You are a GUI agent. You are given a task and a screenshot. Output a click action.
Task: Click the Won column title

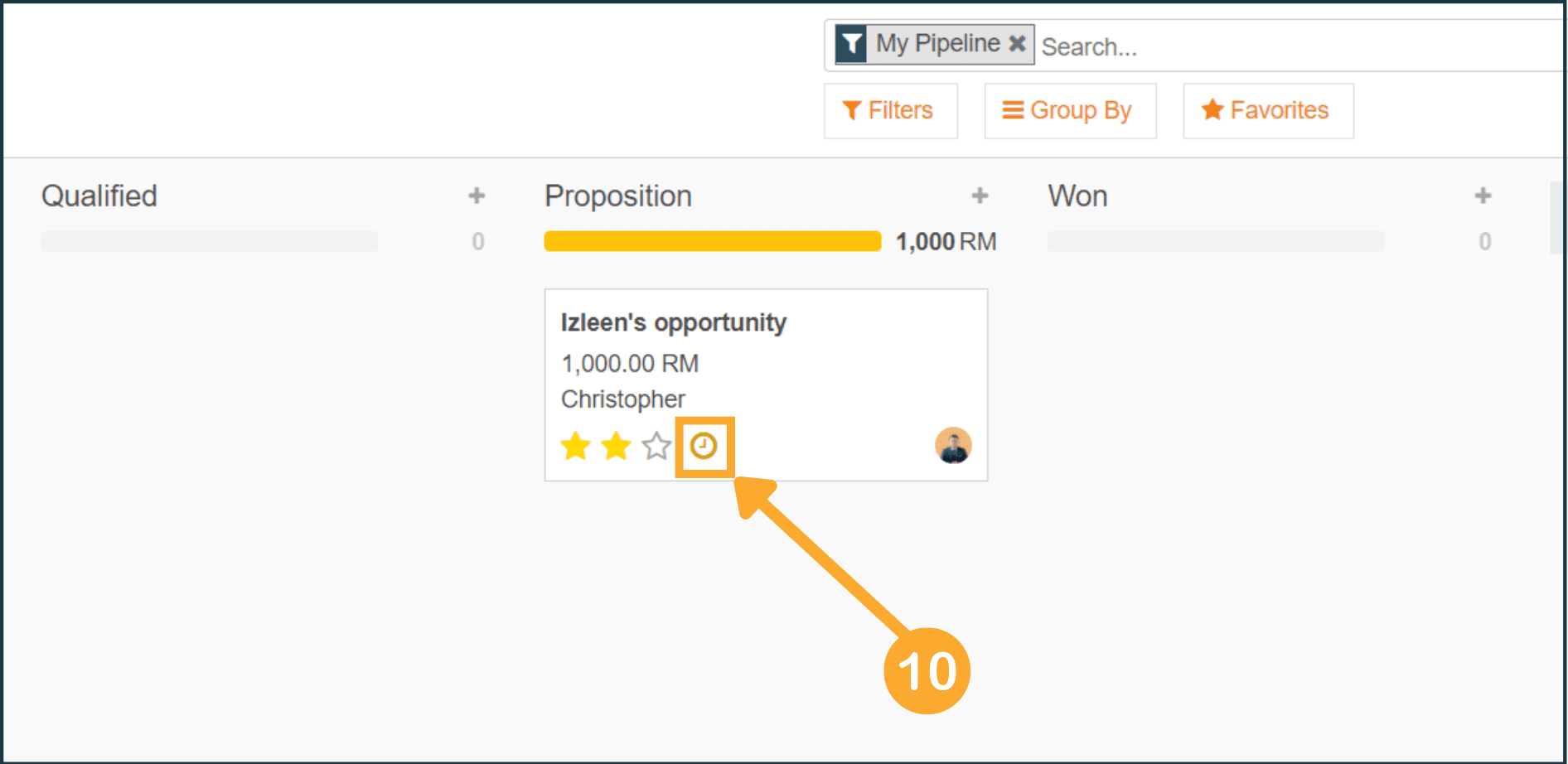(1077, 196)
